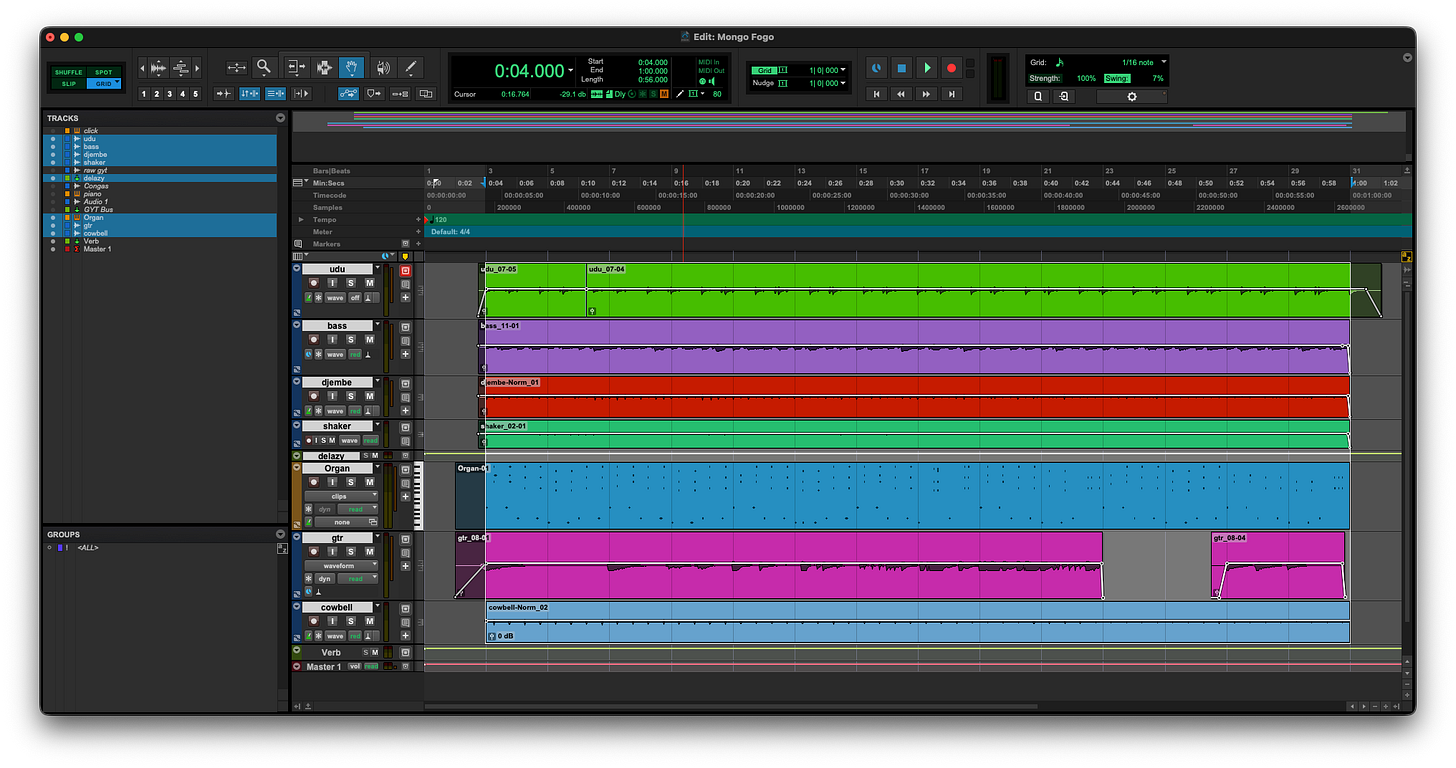Click the gtr_08-04 clip on timeline
Screen dimensions: 1456x768
click(1278, 567)
